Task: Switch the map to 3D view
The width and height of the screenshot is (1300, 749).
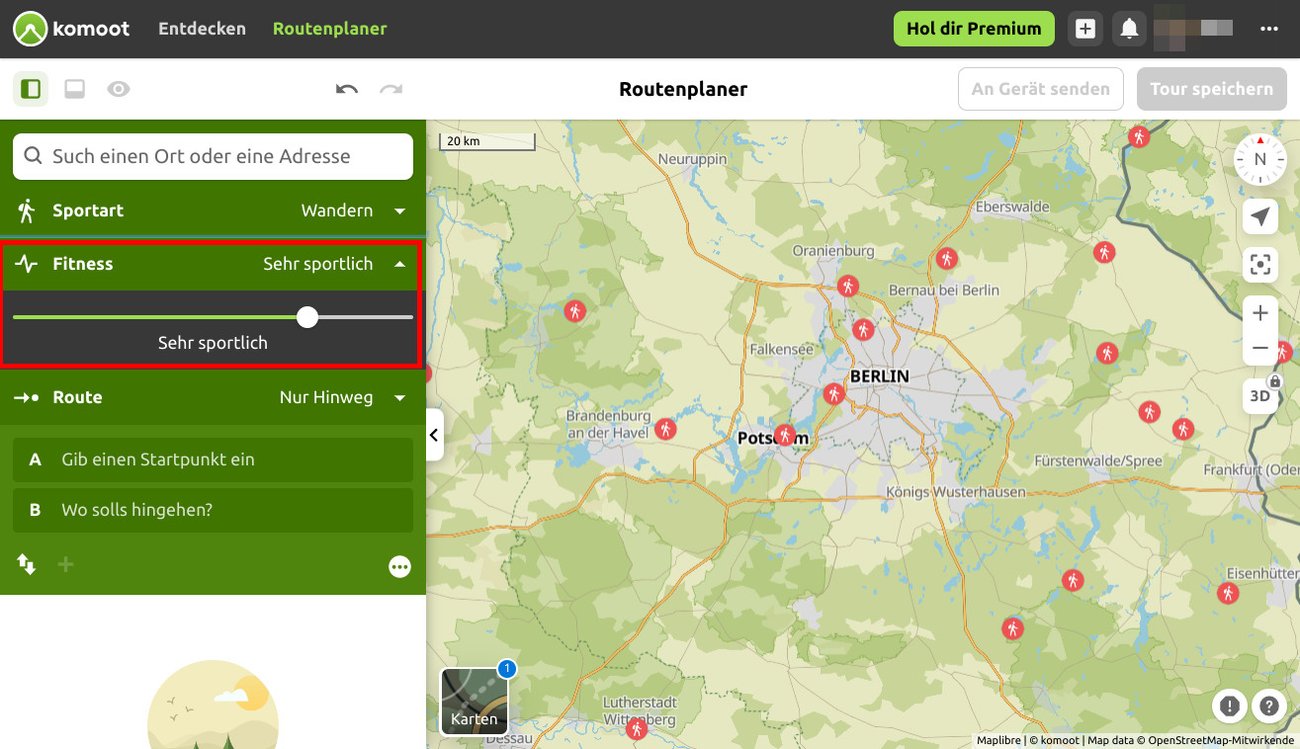Action: (x=1260, y=396)
